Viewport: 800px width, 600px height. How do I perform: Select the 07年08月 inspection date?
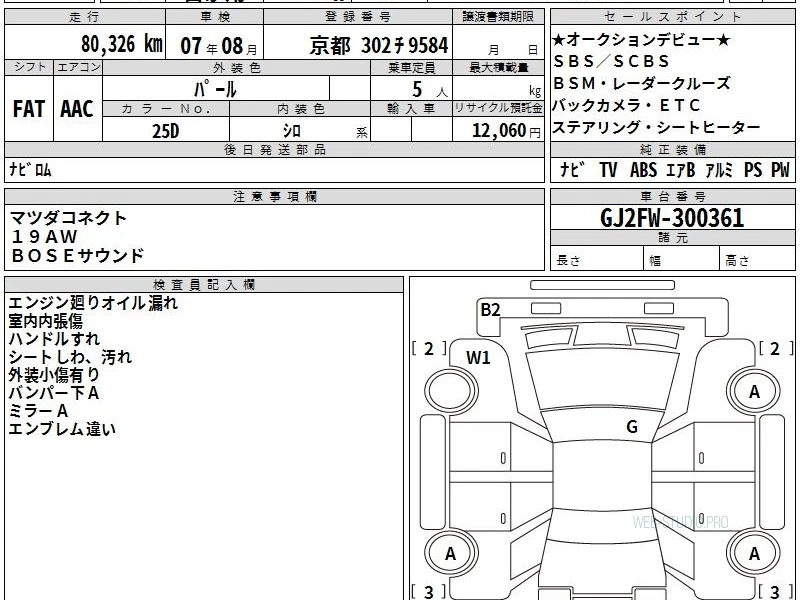(x=219, y=46)
